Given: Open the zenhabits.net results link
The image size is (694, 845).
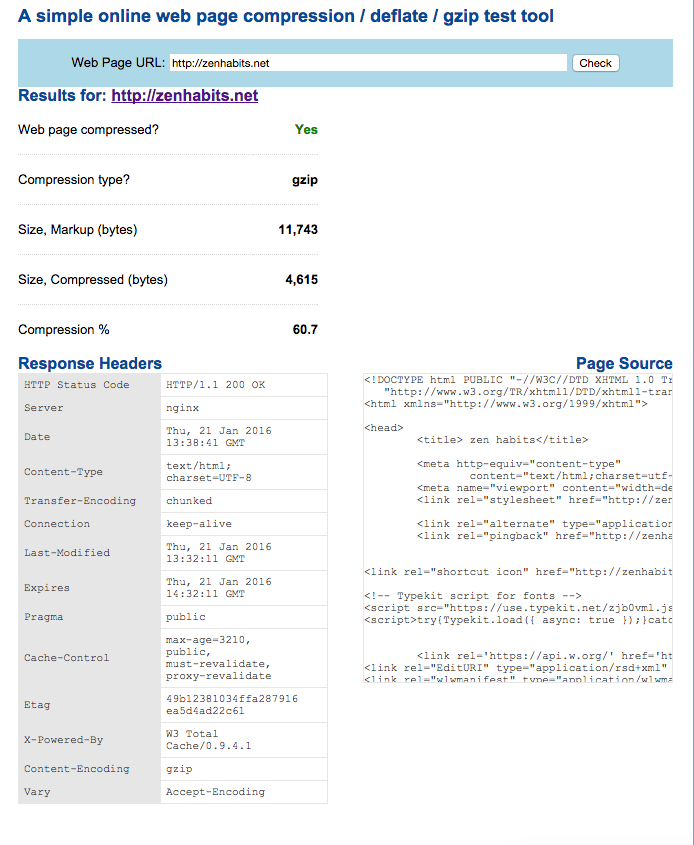Looking at the screenshot, I should point(185,96).
